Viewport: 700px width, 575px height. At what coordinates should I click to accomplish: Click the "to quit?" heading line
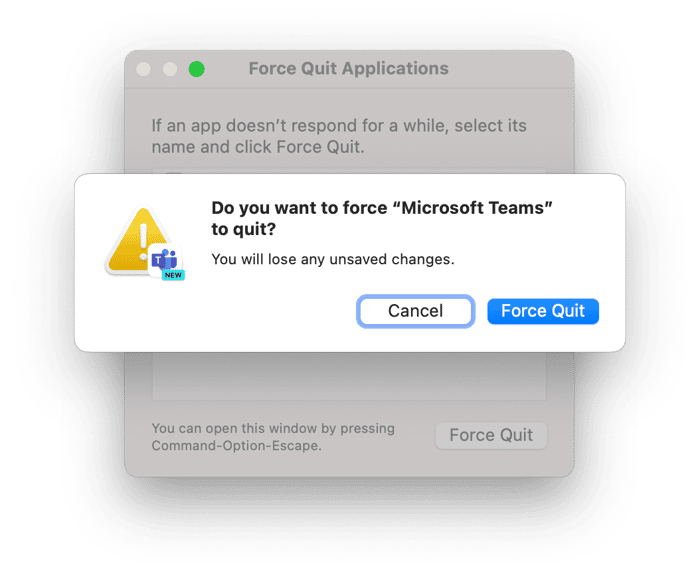pos(244,230)
